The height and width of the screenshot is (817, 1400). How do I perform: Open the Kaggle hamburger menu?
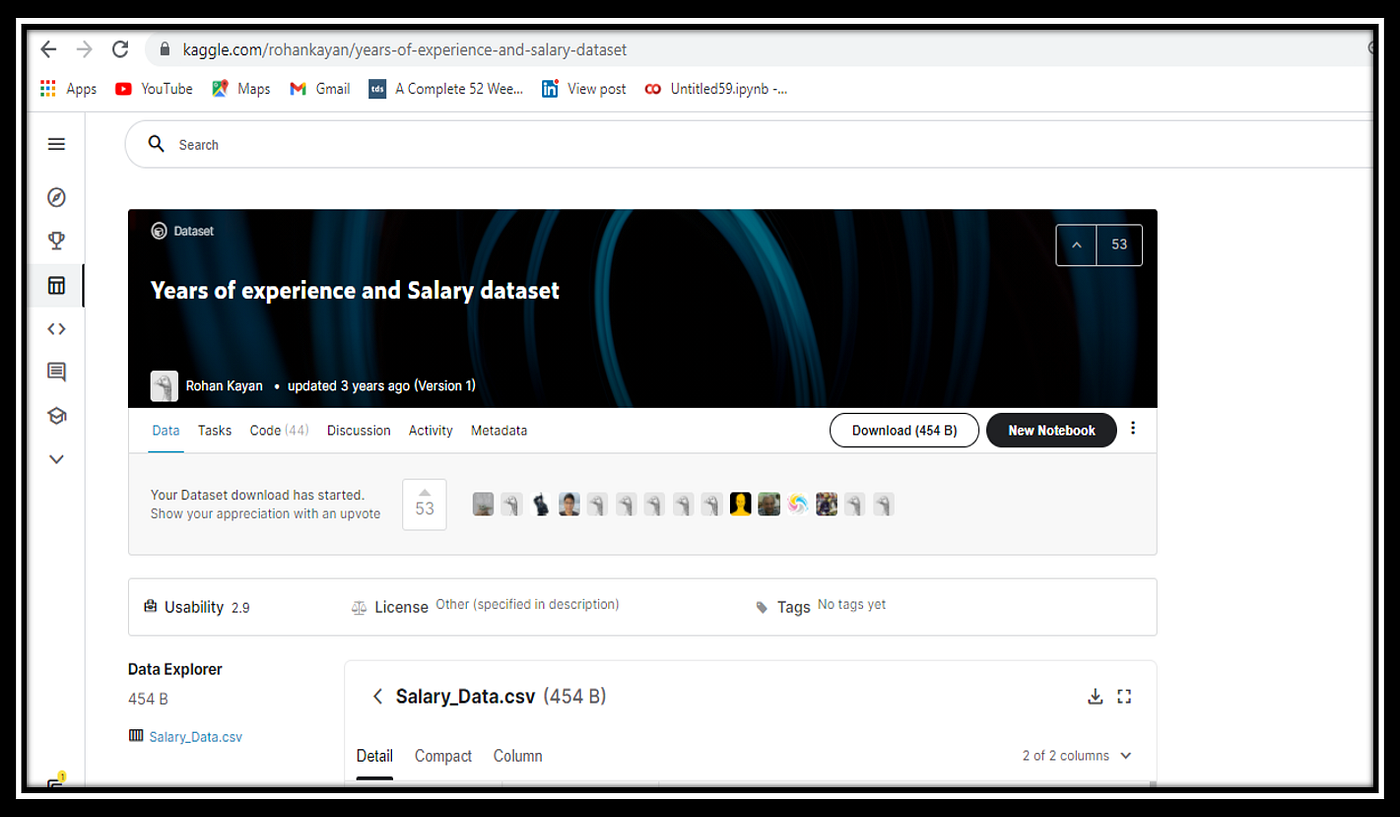(57, 144)
